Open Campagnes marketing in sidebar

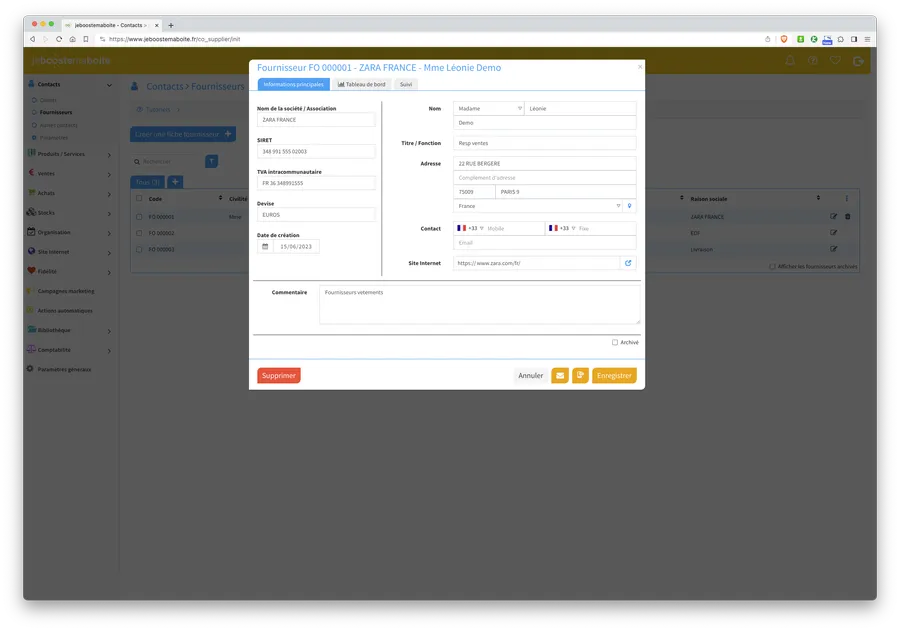pyautogui.click(x=66, y=291)
